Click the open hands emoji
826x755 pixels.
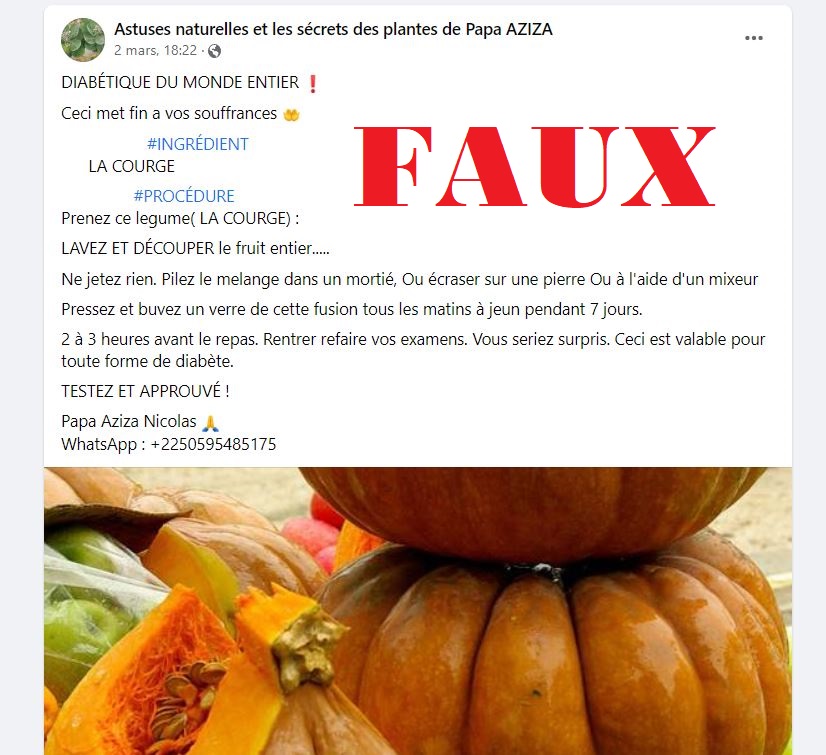tap(291, 114)
